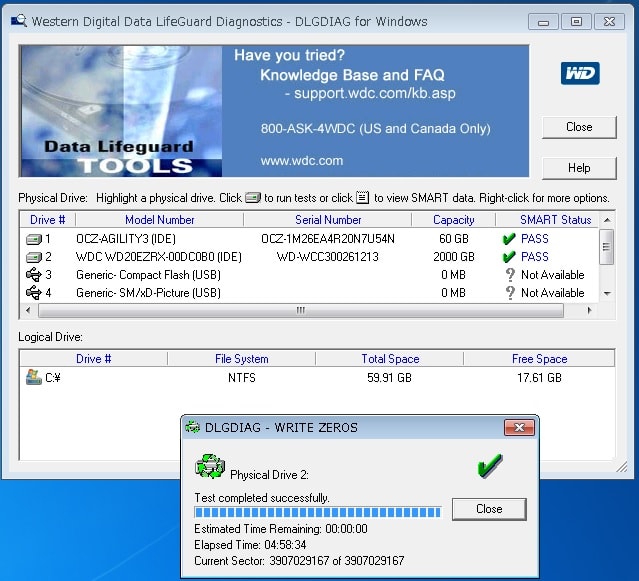Click serial number WD-WCC300261213
This screenshot has height=581, width=639.
pos(328,257)
